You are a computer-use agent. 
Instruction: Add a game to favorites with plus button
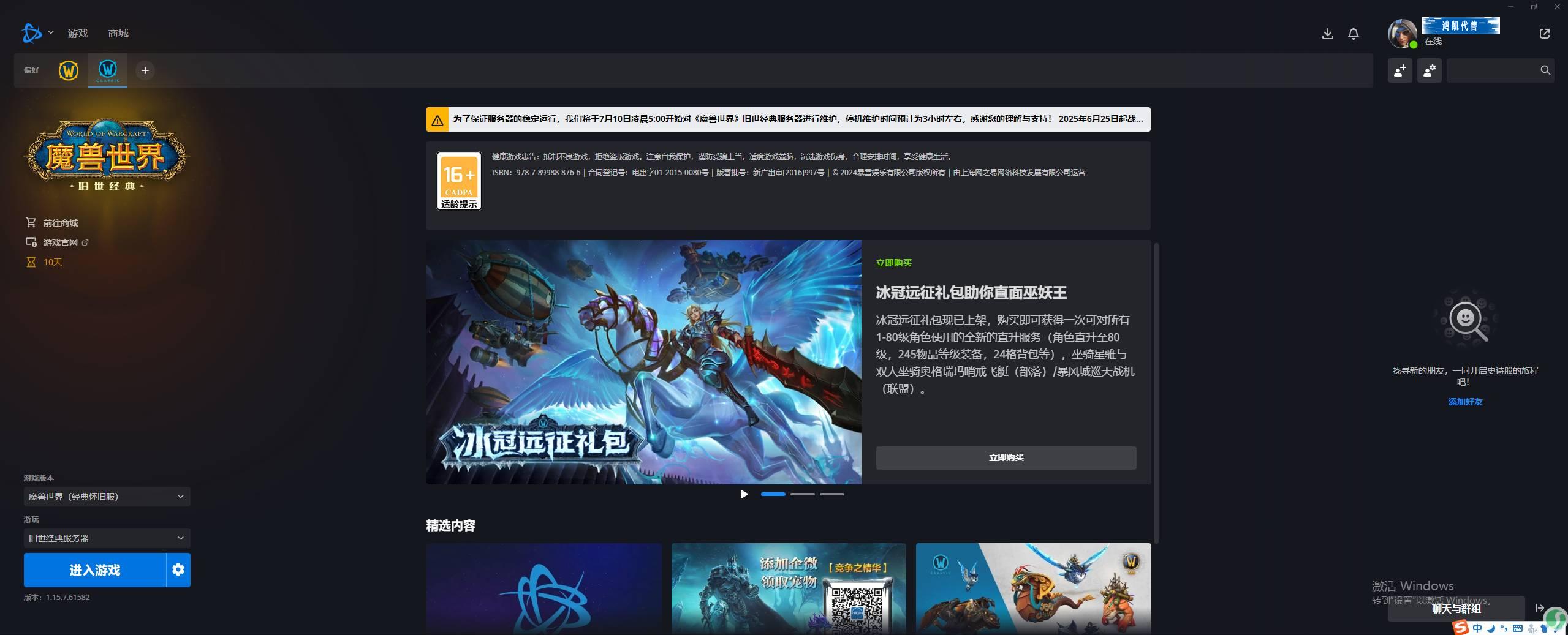tap(145, 70)
